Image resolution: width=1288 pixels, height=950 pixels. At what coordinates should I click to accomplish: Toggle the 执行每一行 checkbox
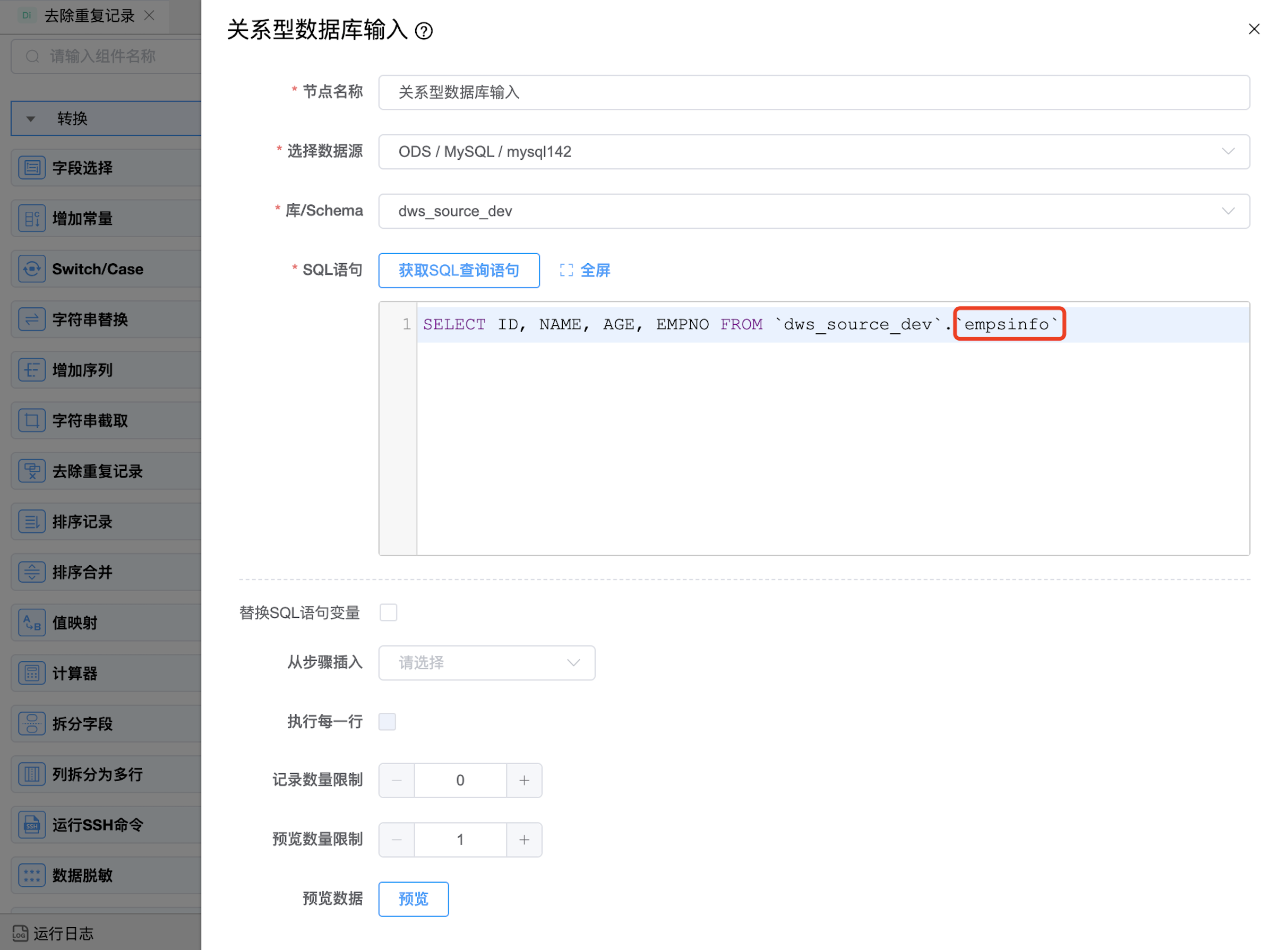(x=387, y=722)
